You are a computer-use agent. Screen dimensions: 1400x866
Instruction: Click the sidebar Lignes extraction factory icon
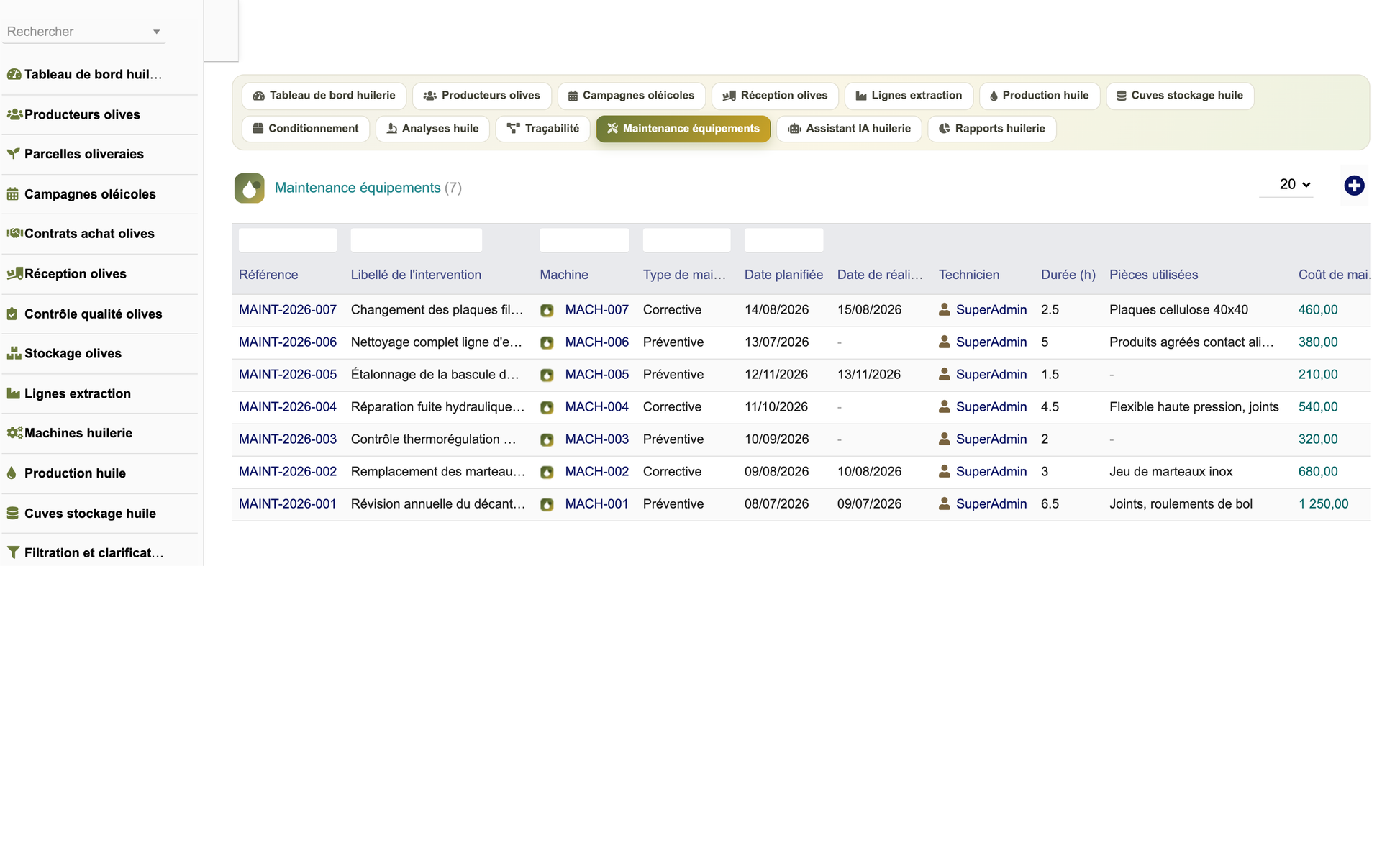coord(13,393)
